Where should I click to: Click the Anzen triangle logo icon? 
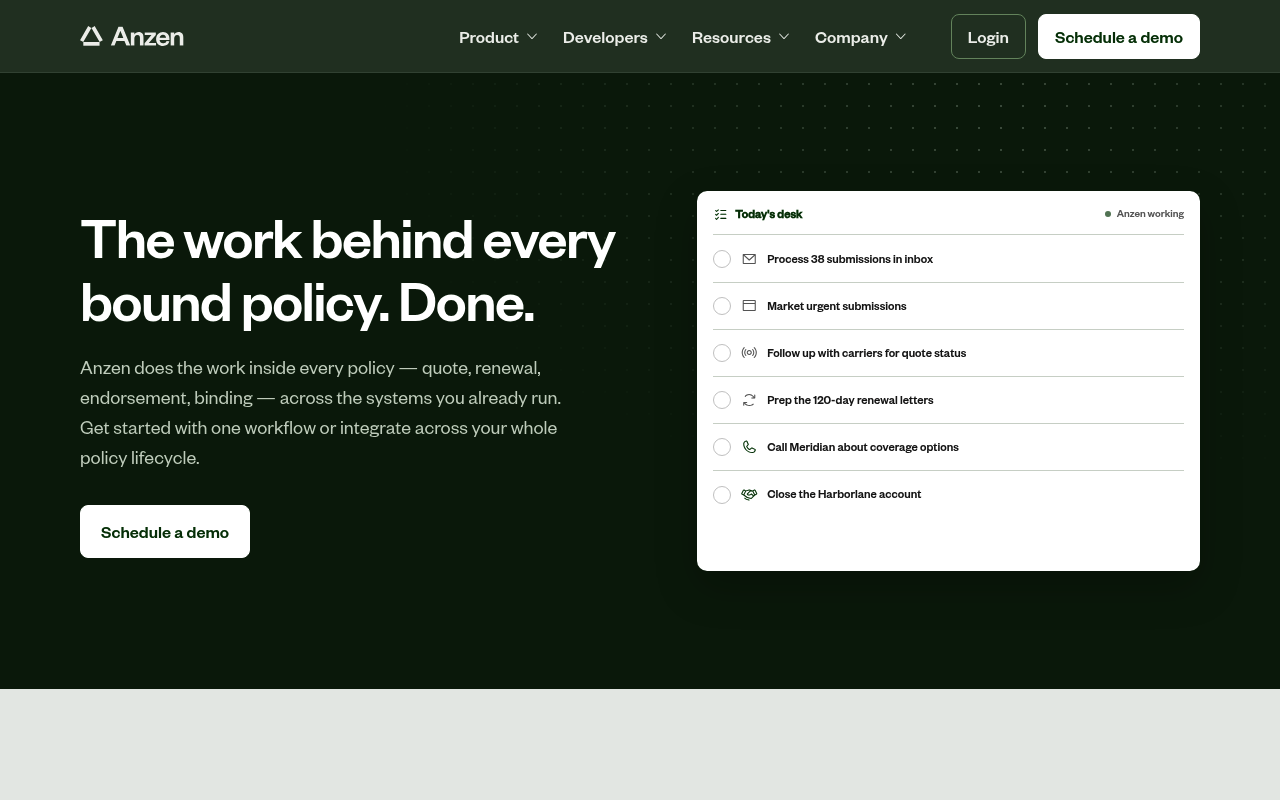click(x=91, y=36)
